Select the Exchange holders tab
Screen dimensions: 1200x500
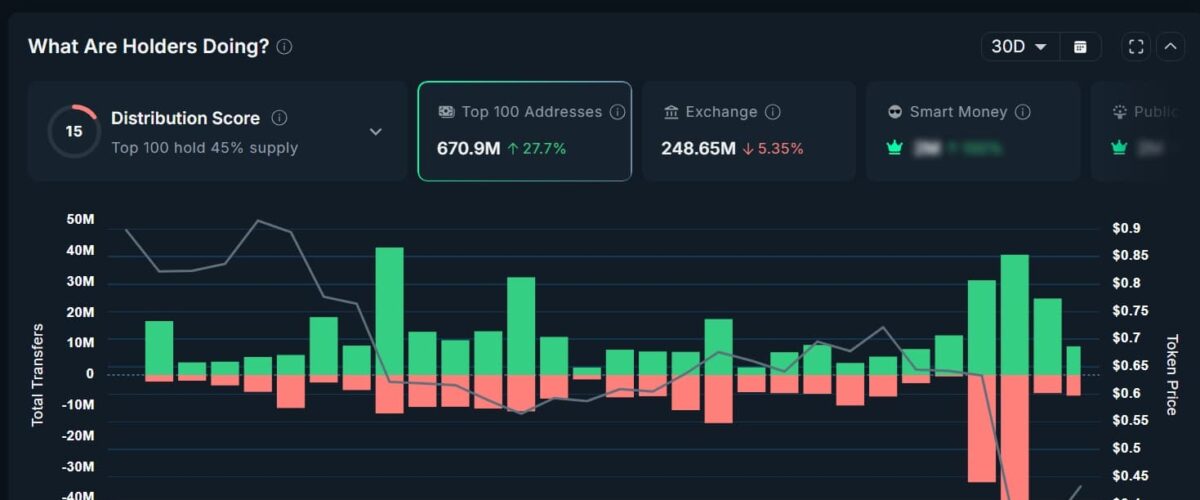[x=748, y=131]
